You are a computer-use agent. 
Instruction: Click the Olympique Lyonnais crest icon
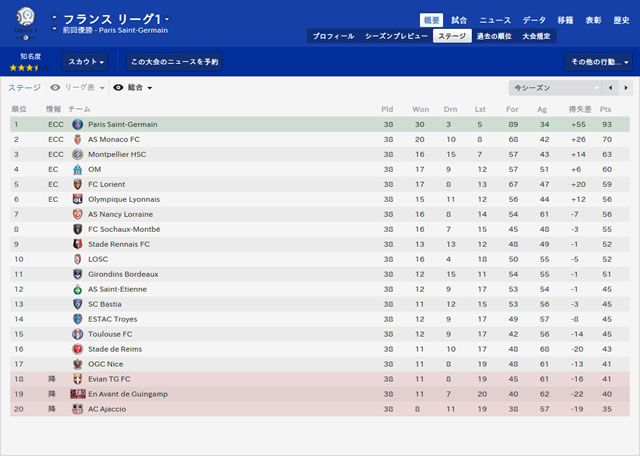pyautogui.click(x=78, y=199)
